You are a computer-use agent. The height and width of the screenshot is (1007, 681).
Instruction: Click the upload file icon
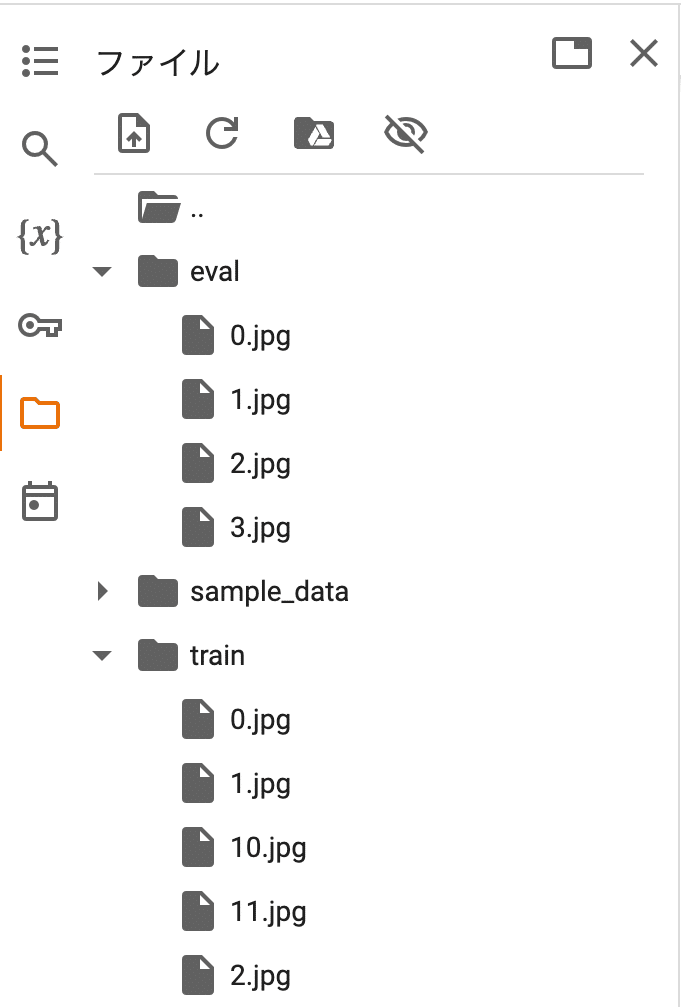tap(134, 133)
